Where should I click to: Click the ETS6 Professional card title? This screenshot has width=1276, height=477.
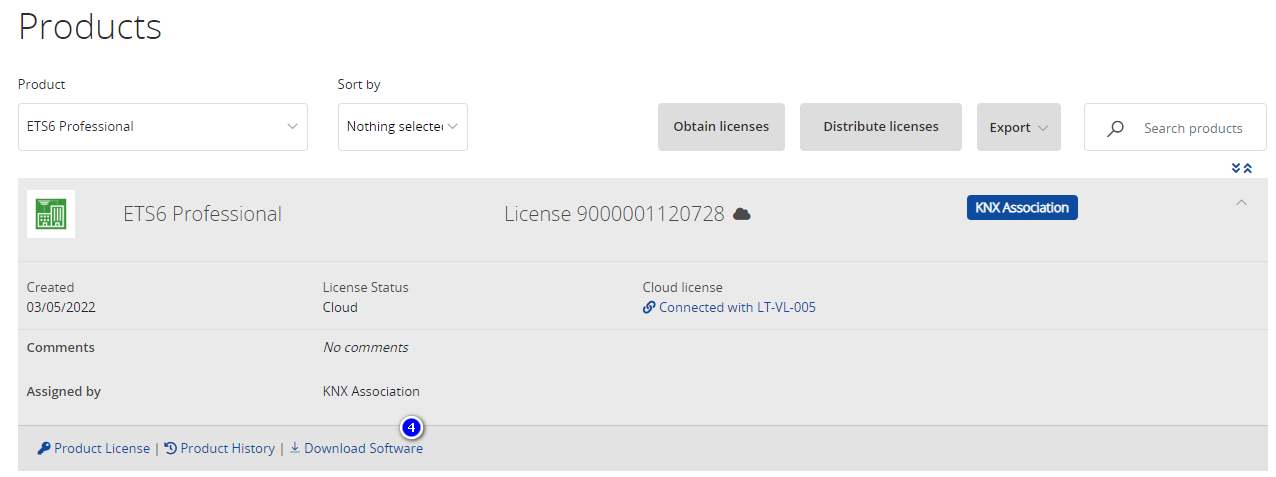(202, 214)
